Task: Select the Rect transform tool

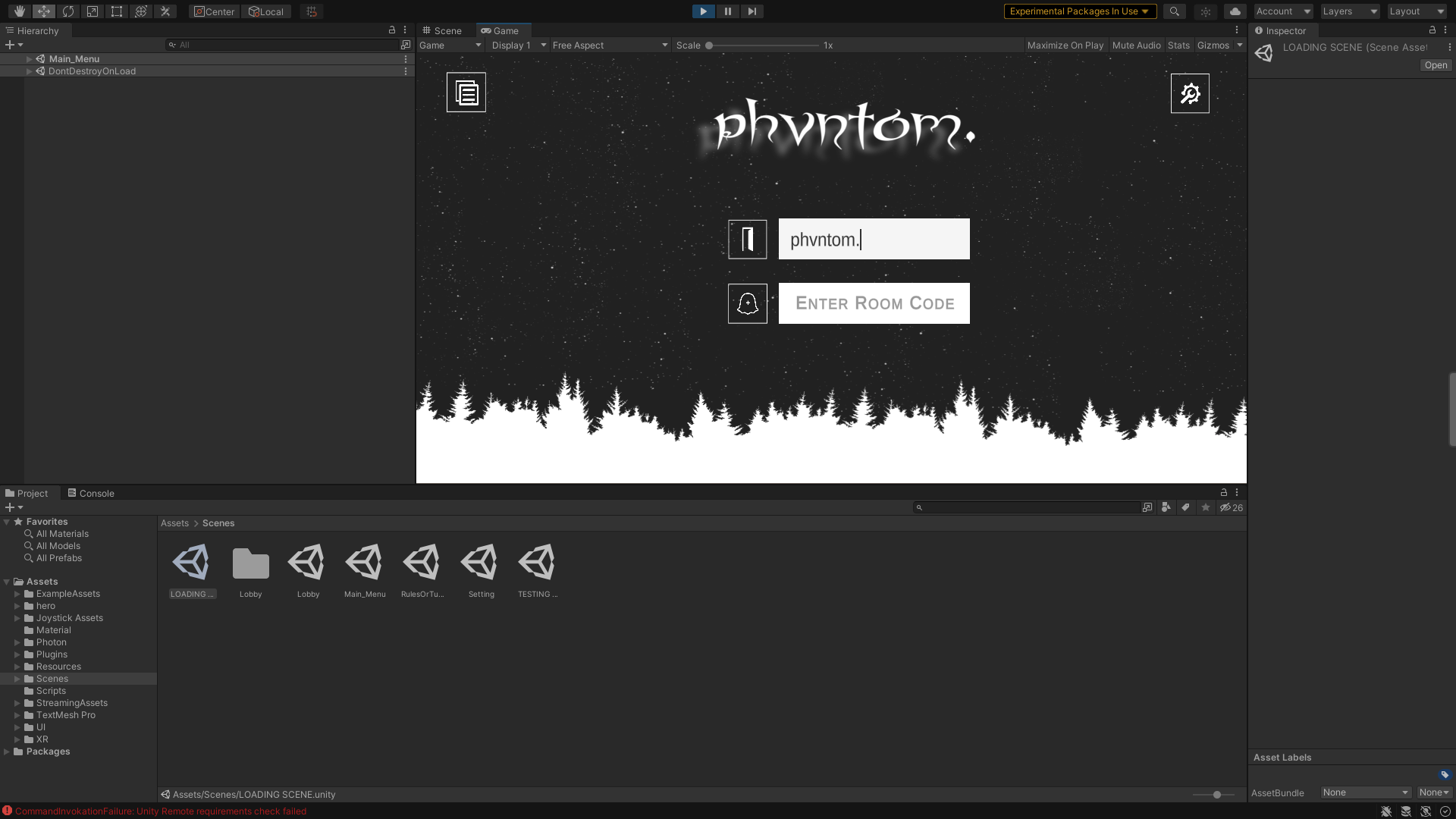Action: [x=117, y=11]
